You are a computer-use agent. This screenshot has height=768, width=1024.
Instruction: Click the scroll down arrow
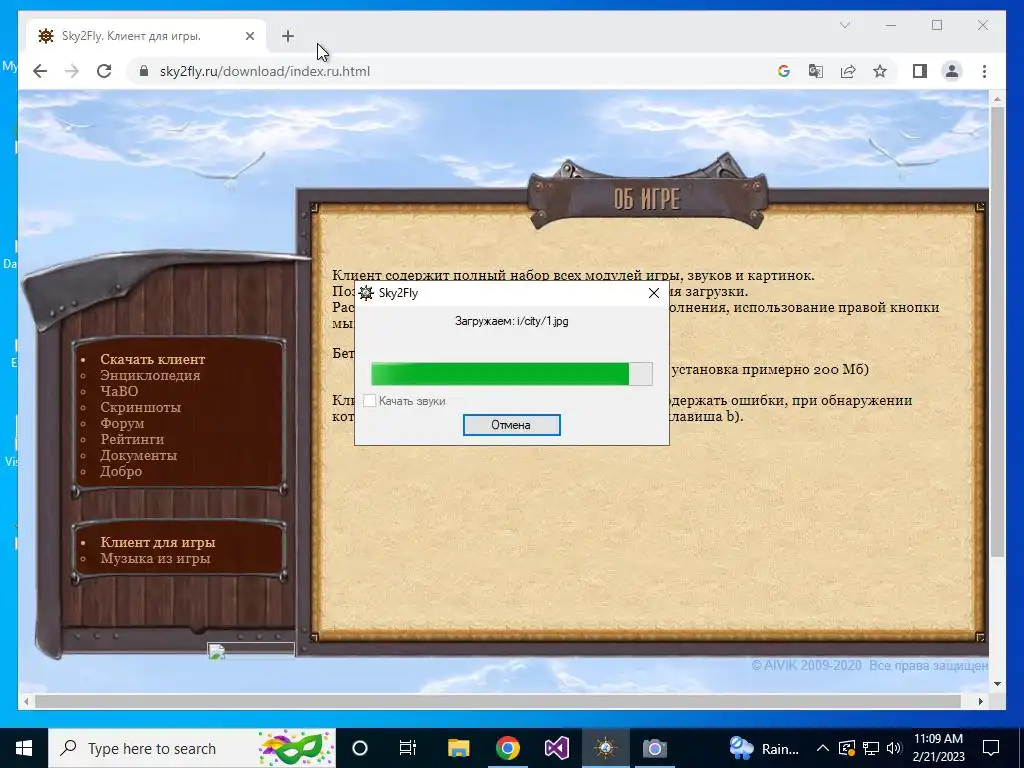997,684
